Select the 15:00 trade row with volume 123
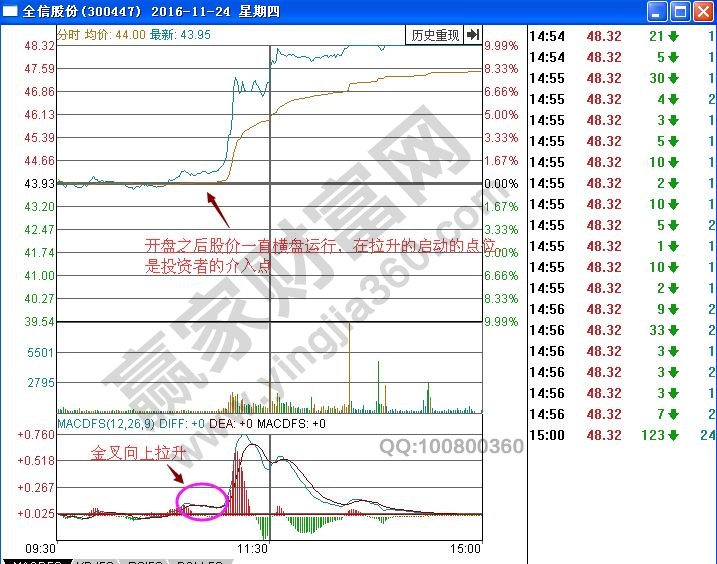717x564 pixels. 620,435
